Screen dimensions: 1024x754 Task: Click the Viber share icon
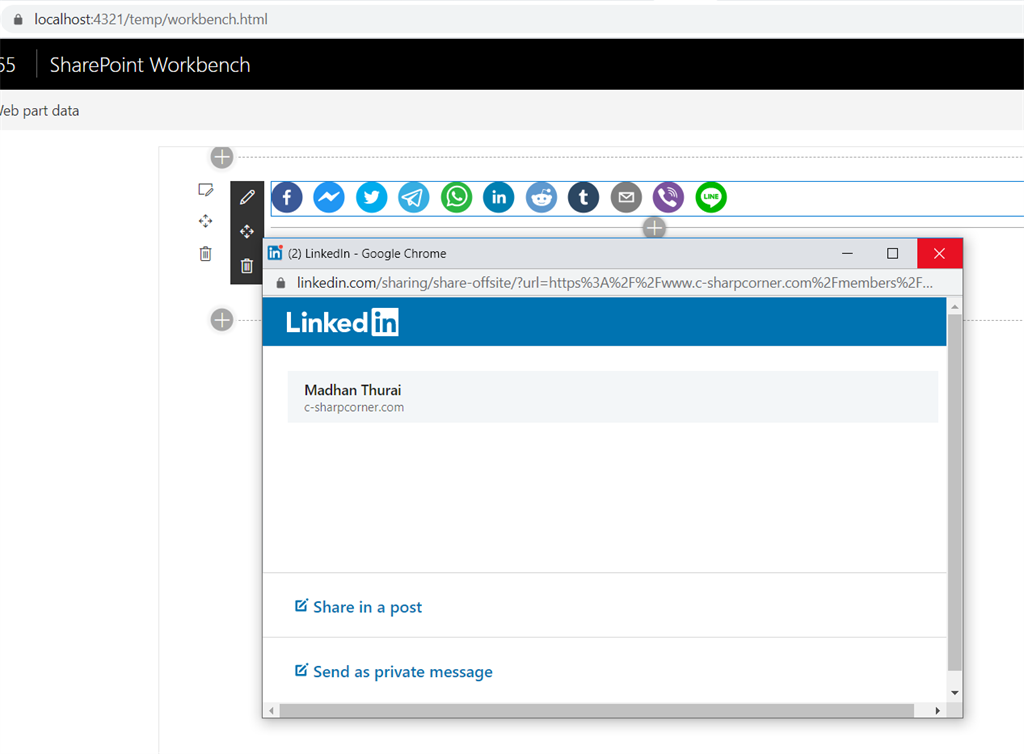[668, 198]
